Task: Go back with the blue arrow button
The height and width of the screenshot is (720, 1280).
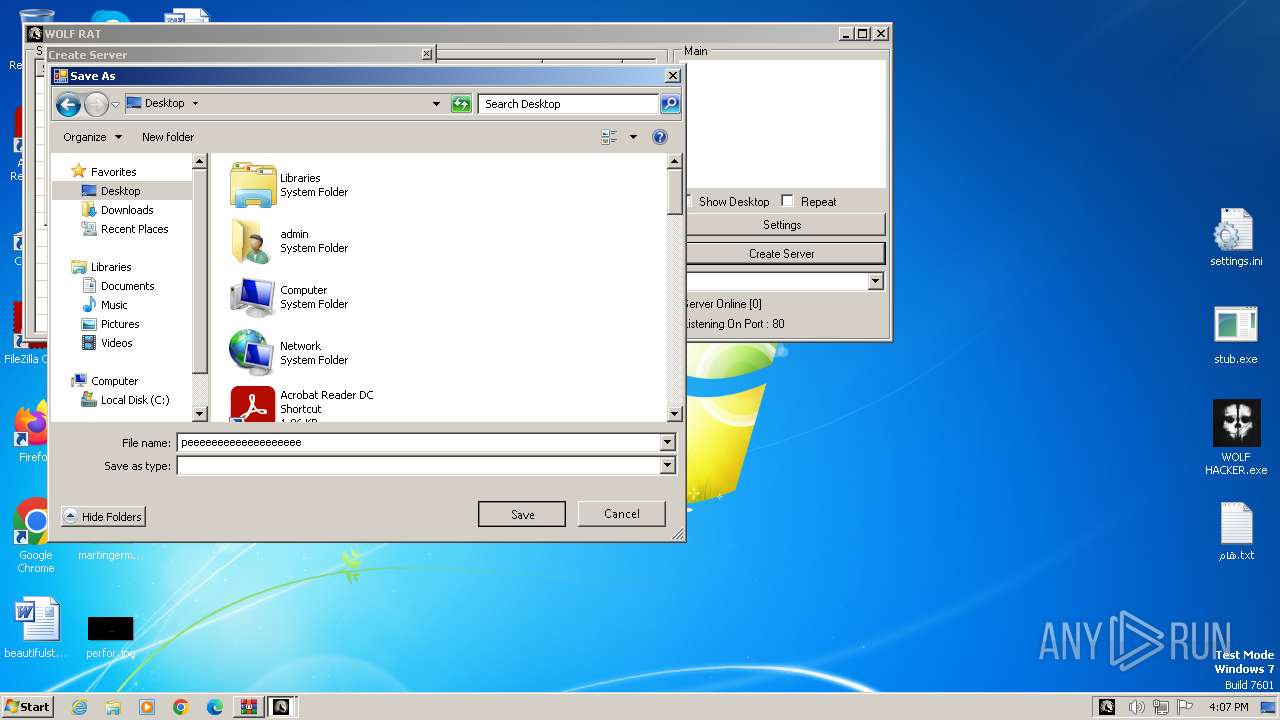Action: (68, 104)
